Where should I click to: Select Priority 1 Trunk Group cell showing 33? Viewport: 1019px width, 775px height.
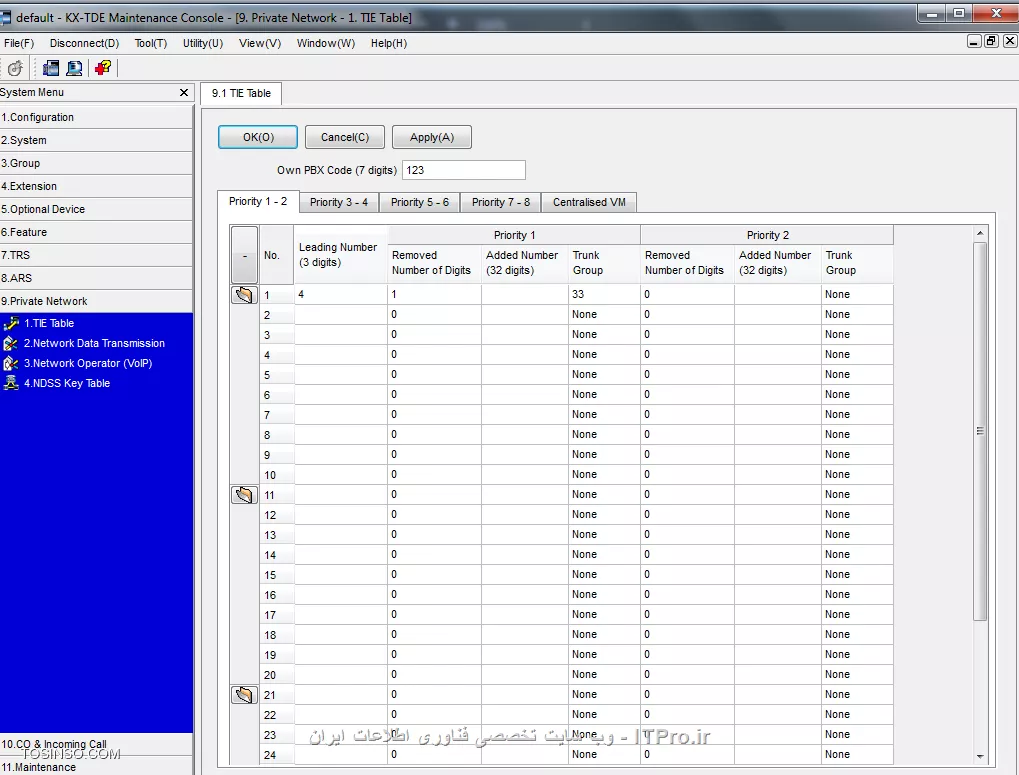[x=604, y=294]
